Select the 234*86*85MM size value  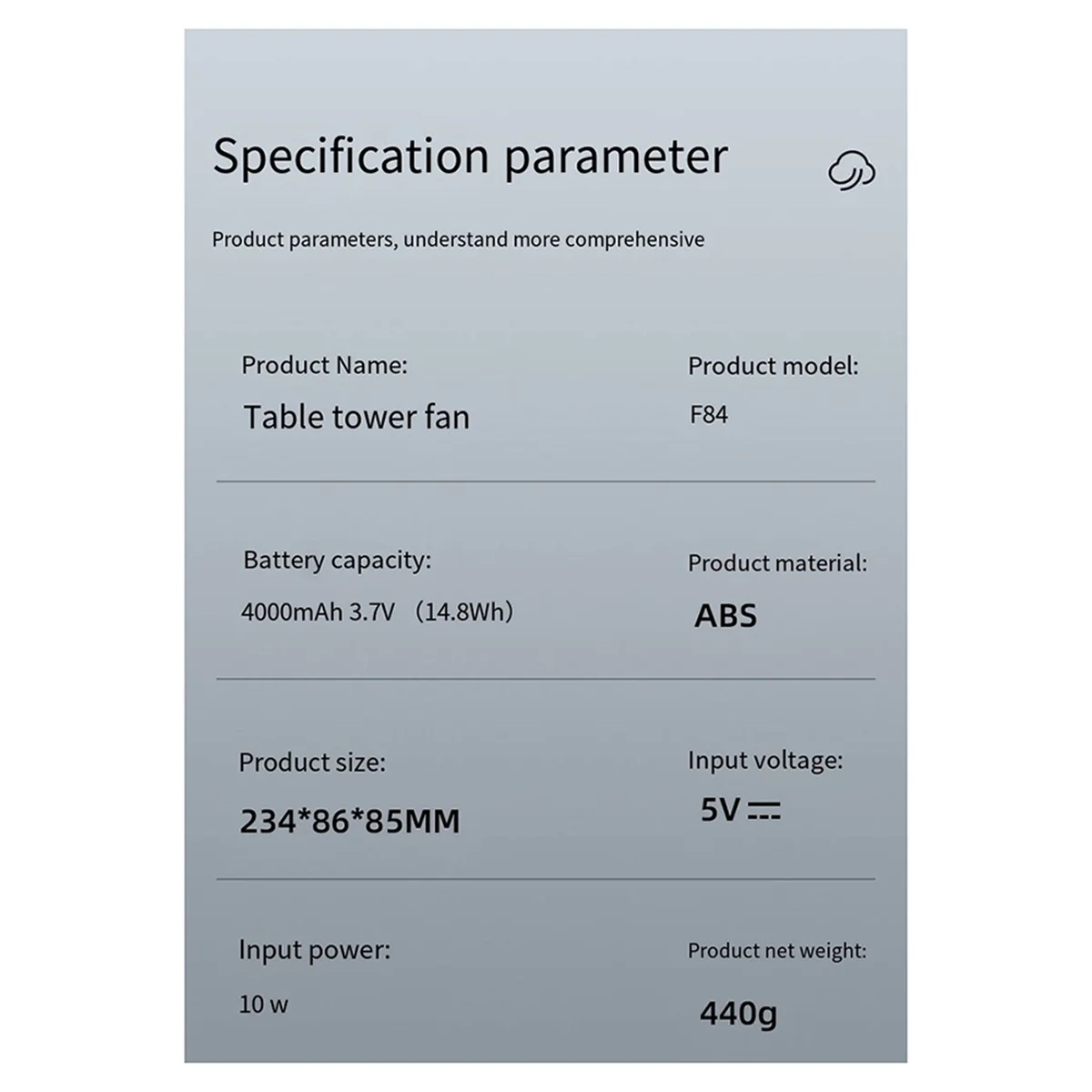pos(349,822)
